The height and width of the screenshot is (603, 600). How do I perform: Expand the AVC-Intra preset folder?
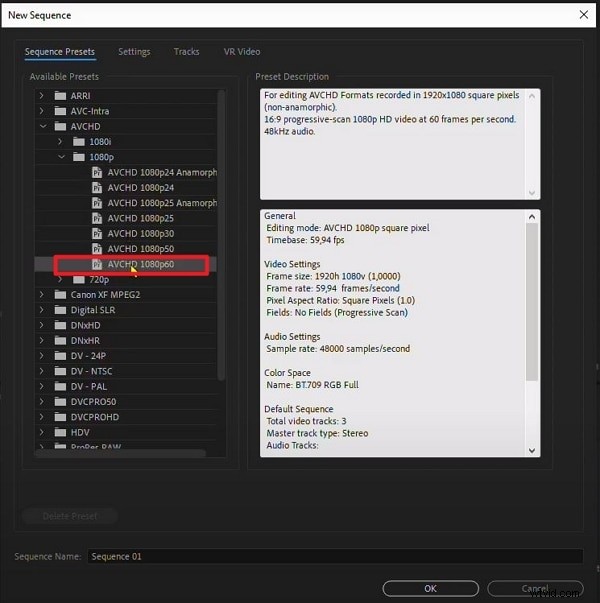42,111
